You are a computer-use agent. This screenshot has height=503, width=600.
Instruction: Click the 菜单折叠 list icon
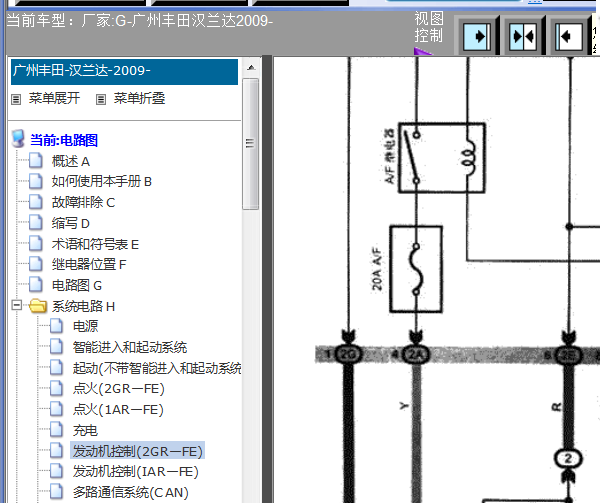pos(101,99)
